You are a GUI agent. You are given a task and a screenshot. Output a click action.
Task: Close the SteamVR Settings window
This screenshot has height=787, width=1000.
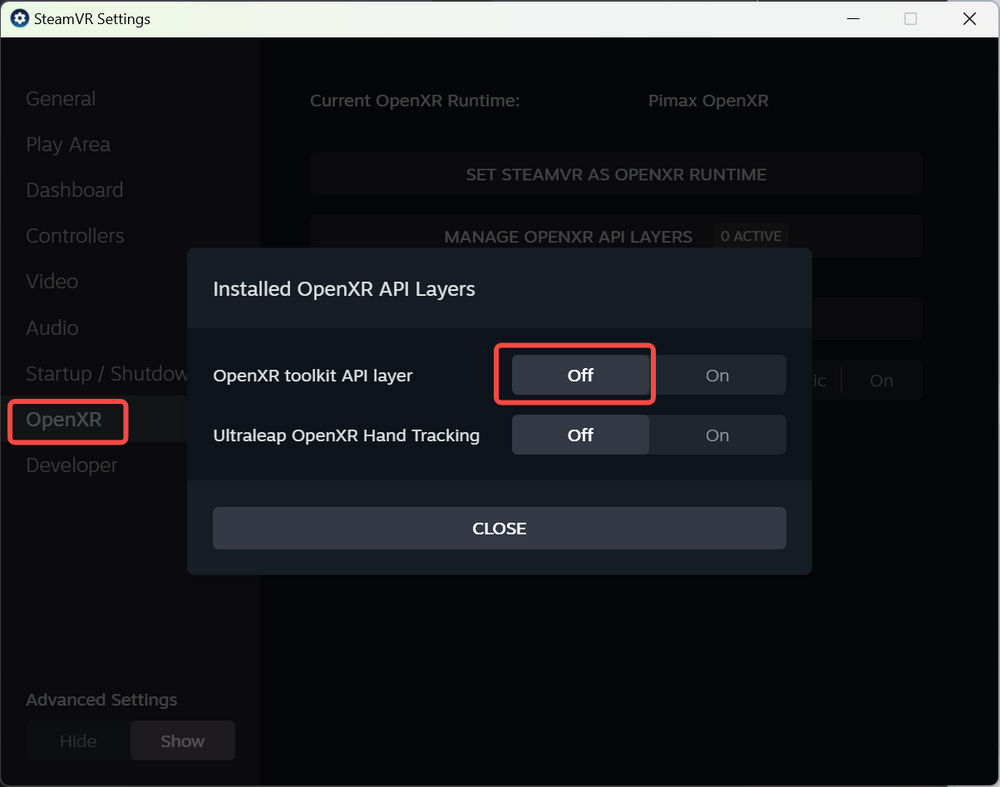tap(969, 18)
